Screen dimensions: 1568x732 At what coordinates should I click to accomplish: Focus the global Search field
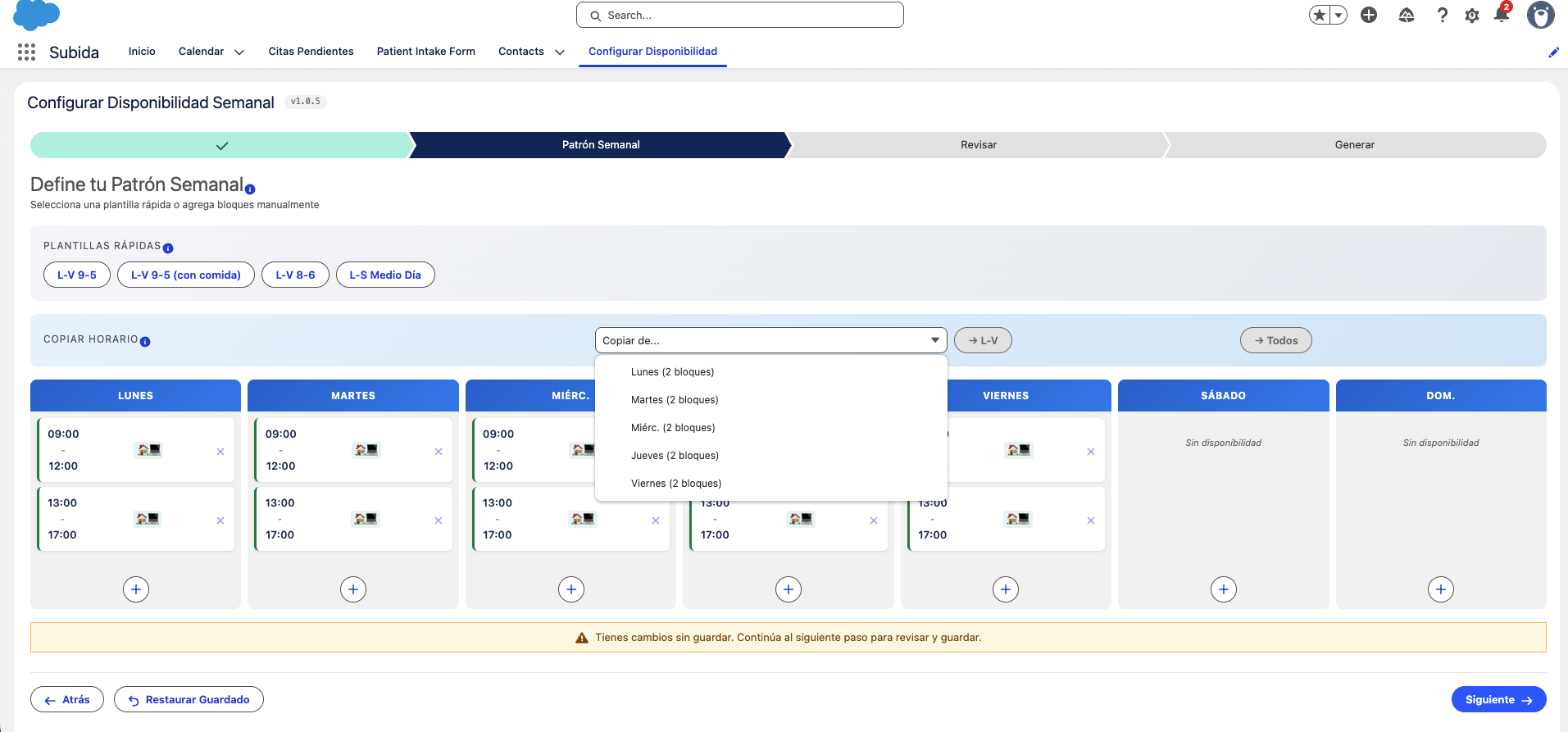tap(739, 15)
